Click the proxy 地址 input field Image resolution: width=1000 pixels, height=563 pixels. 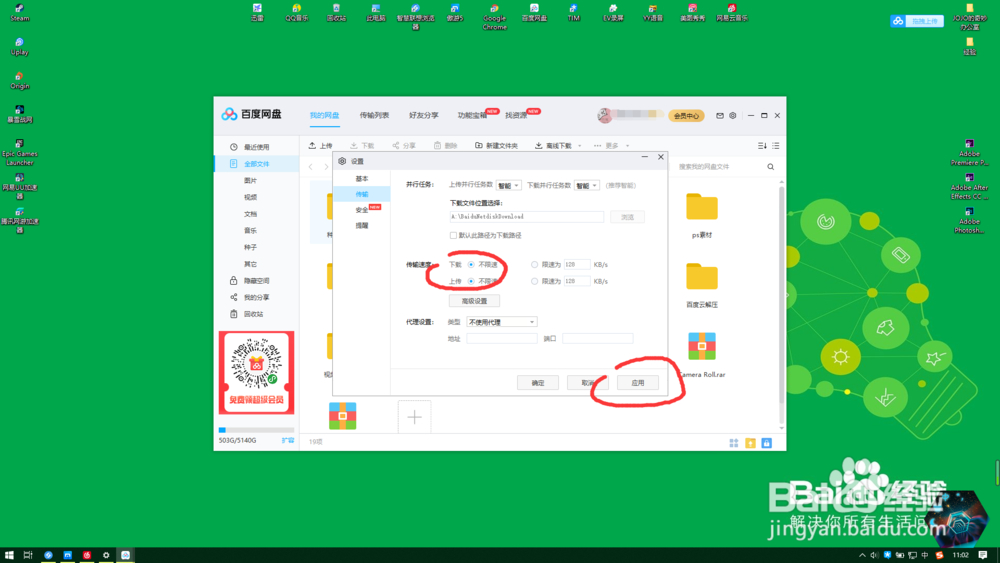click(x=501, y=339)
